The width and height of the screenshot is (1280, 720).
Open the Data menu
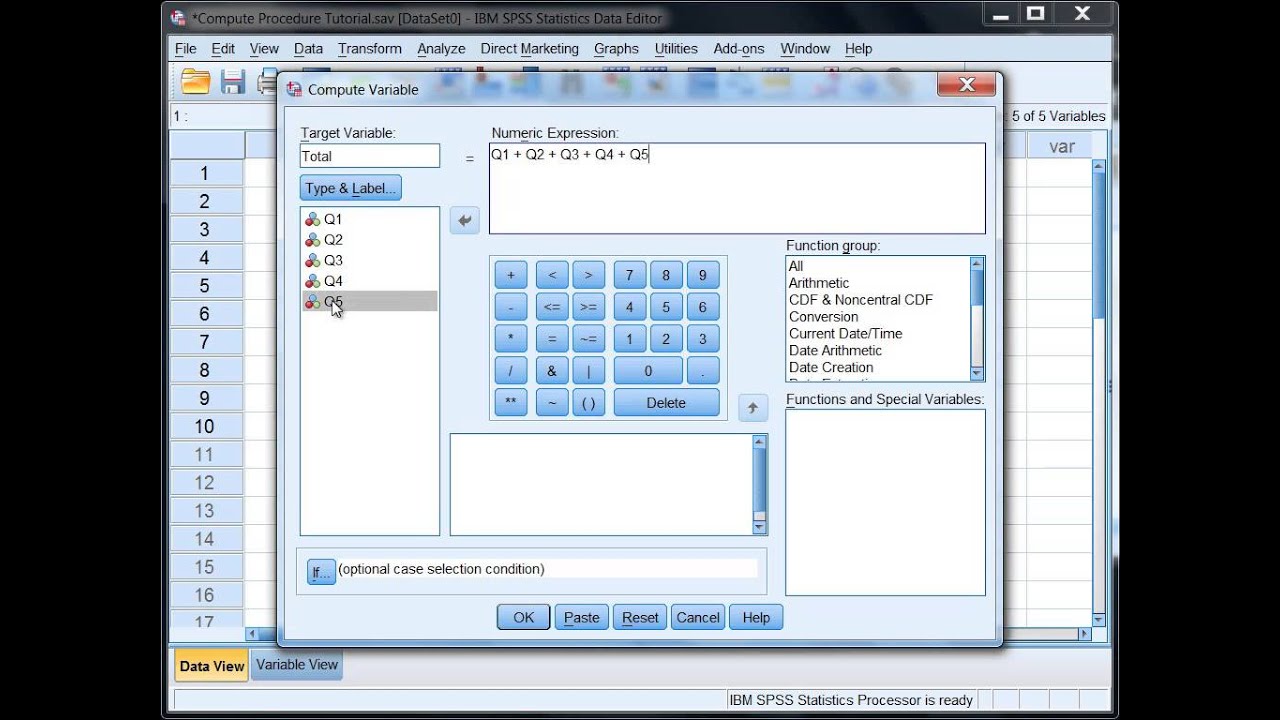[x=308, y=48]
